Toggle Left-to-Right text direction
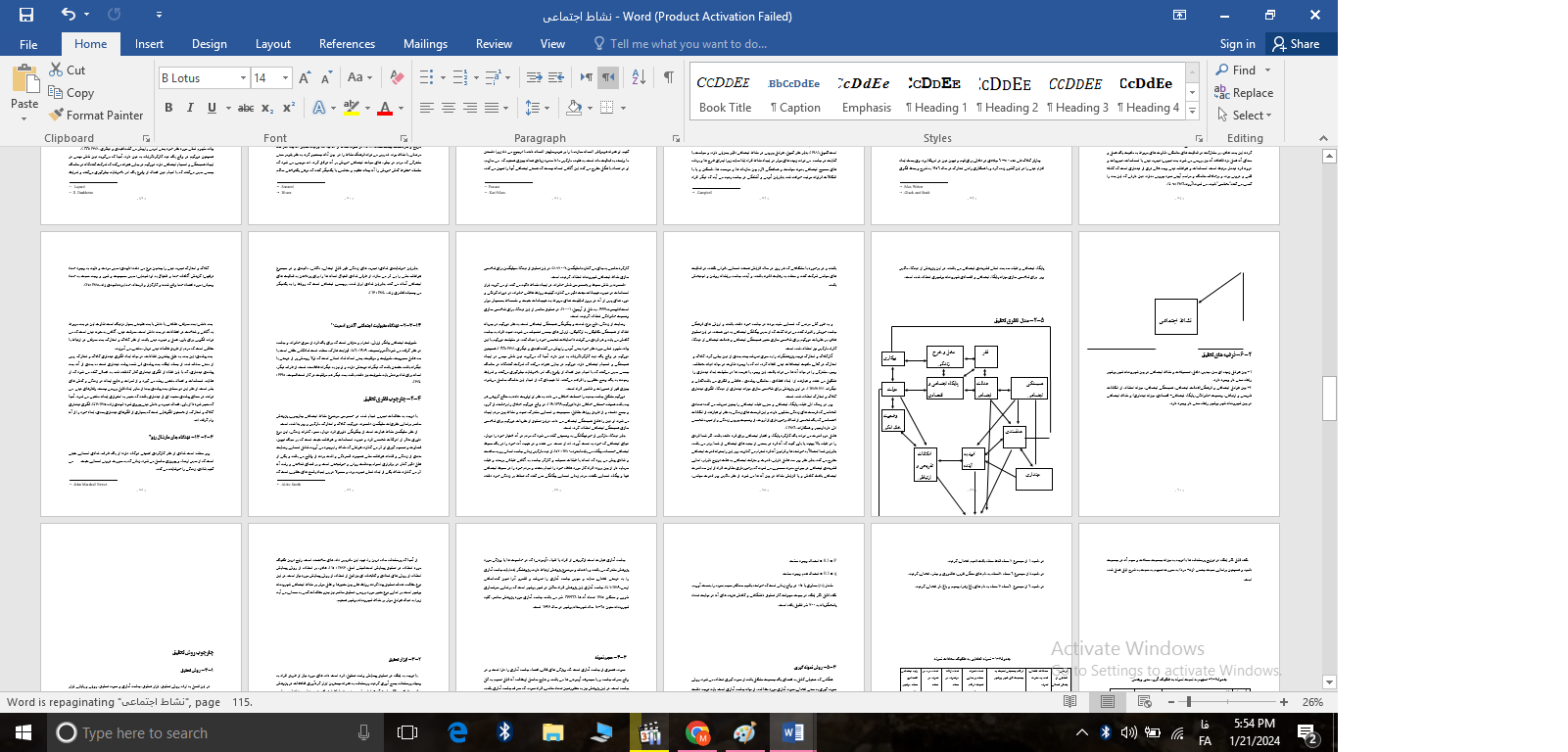 [586, 77]
